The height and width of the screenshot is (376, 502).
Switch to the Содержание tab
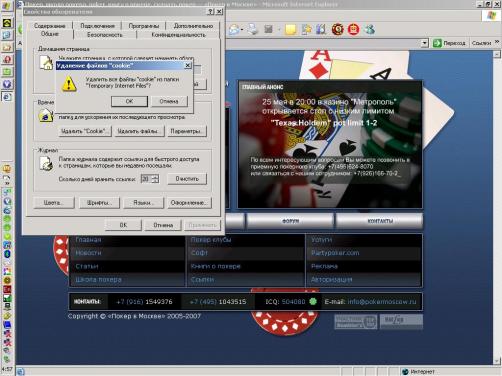click(50, 26)
